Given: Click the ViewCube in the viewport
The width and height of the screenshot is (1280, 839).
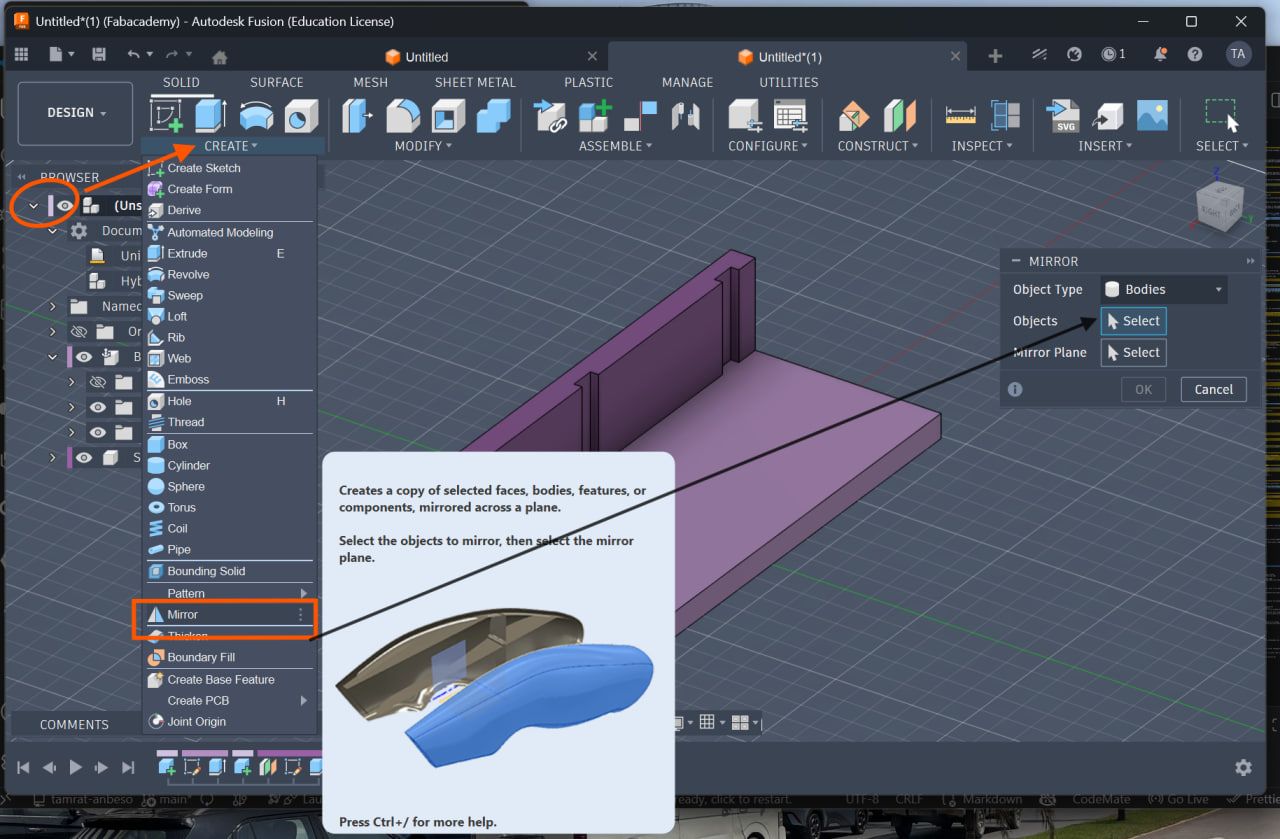Looking at the screenshot, I should [x=1220, y=205].
